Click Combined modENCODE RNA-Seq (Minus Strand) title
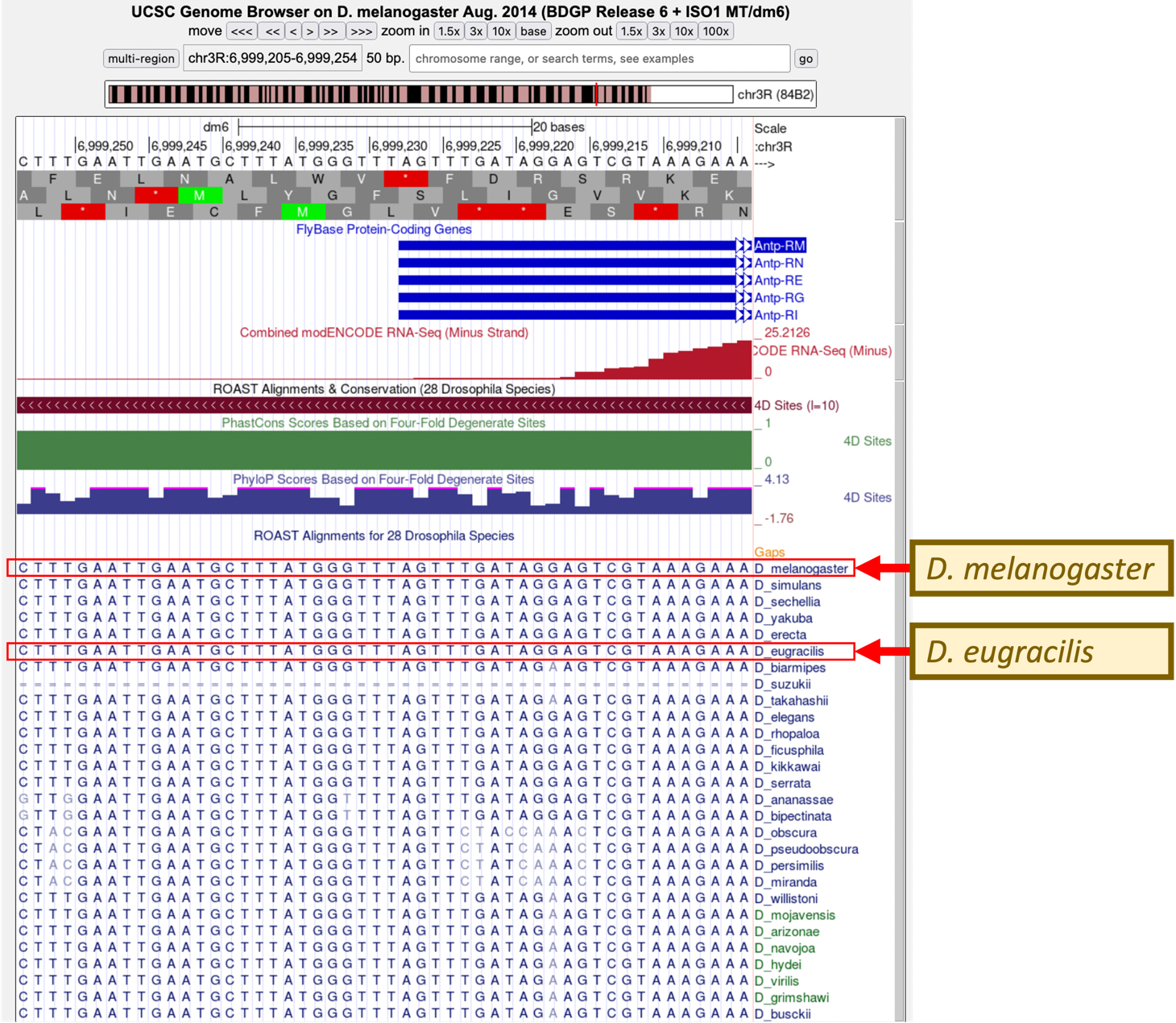 pyautogui.click(x=384, y=333)
